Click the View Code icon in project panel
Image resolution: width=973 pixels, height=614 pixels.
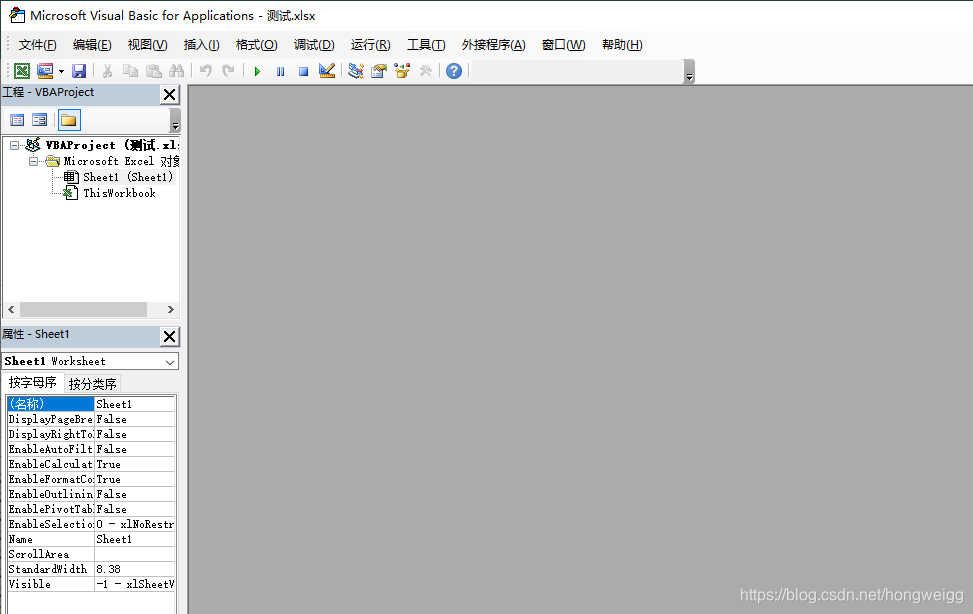17,120
